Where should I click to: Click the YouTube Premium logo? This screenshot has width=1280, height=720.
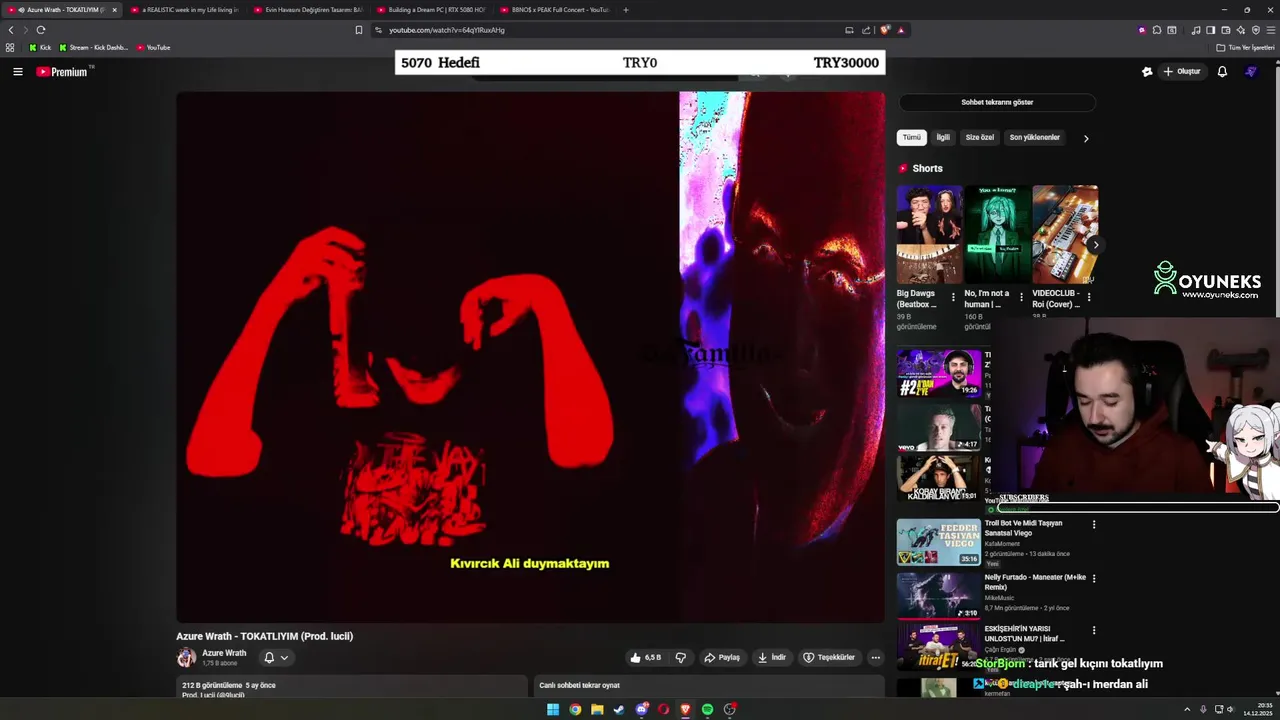point(62,72)
